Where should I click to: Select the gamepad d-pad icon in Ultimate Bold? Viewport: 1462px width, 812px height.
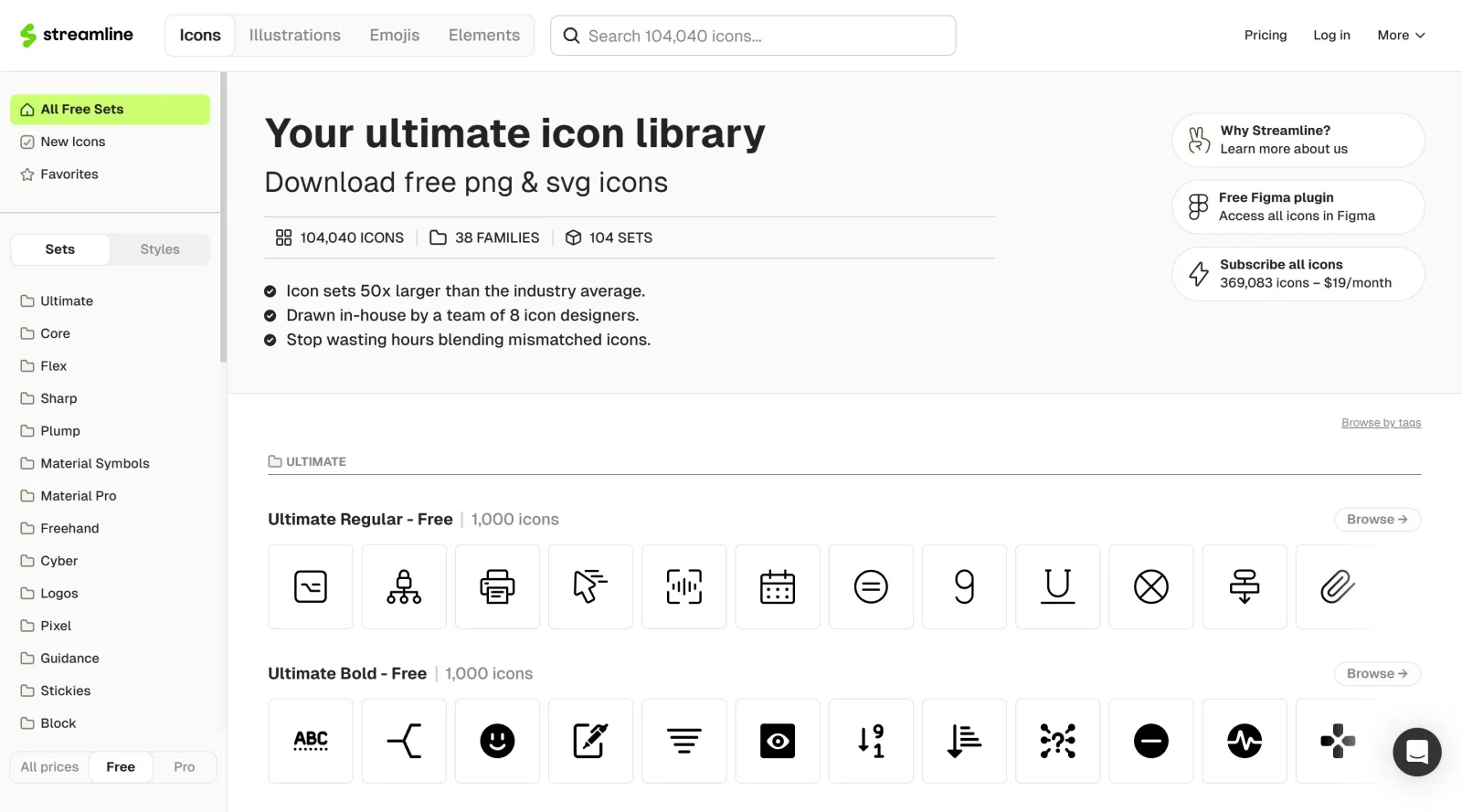(x=1338, y=741)
